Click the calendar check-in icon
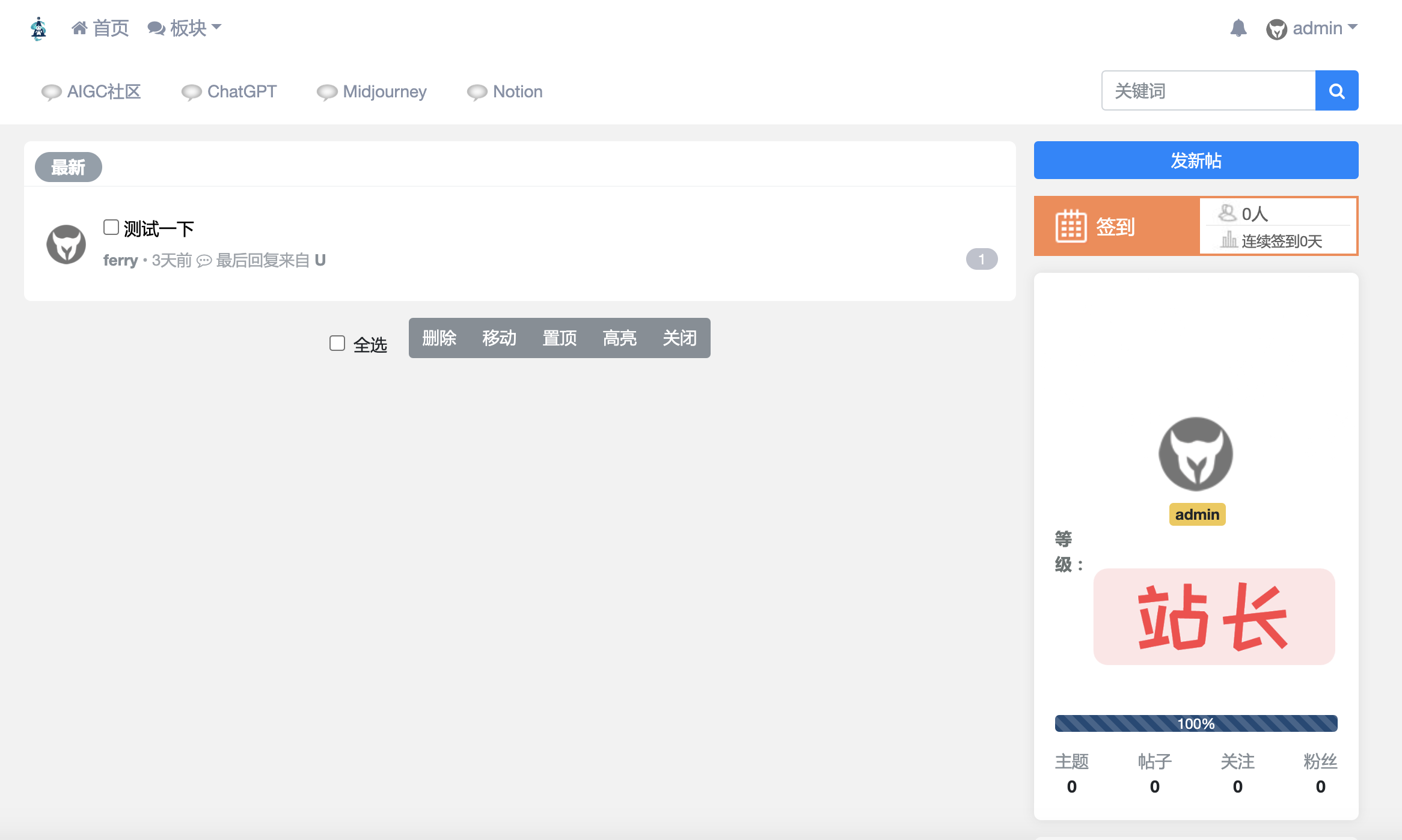Screen dimensions: 1402x840 [1071, 227]
